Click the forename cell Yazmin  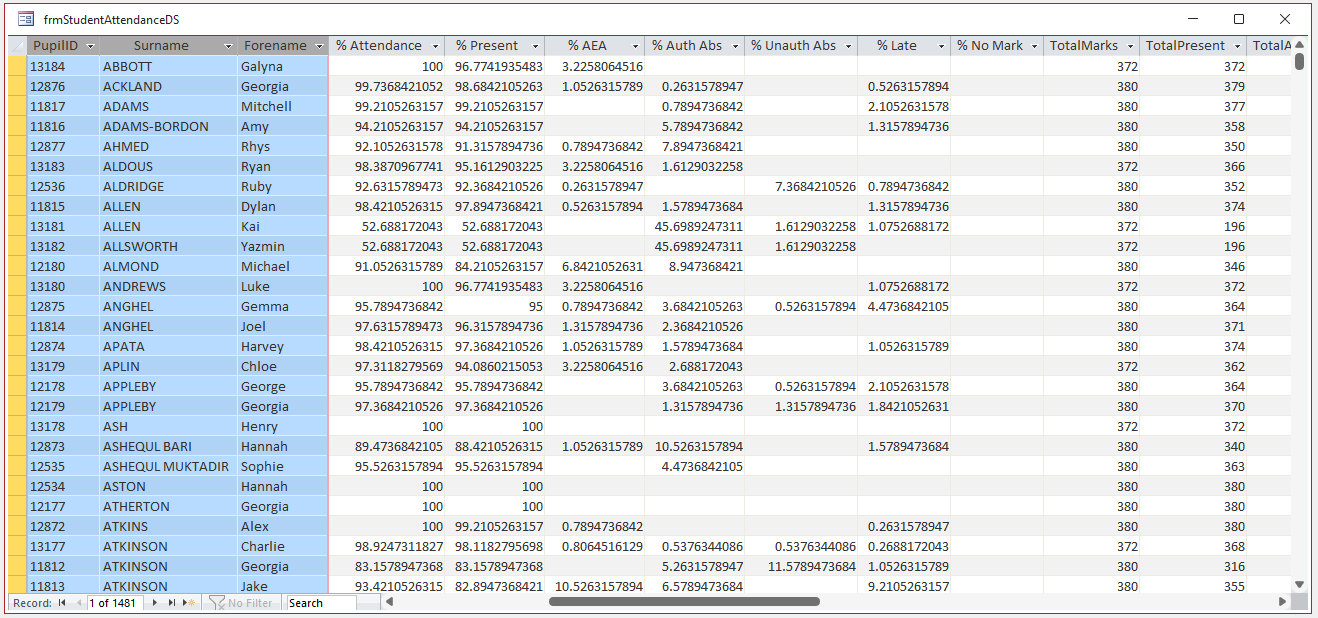click(x=283, y=246)
